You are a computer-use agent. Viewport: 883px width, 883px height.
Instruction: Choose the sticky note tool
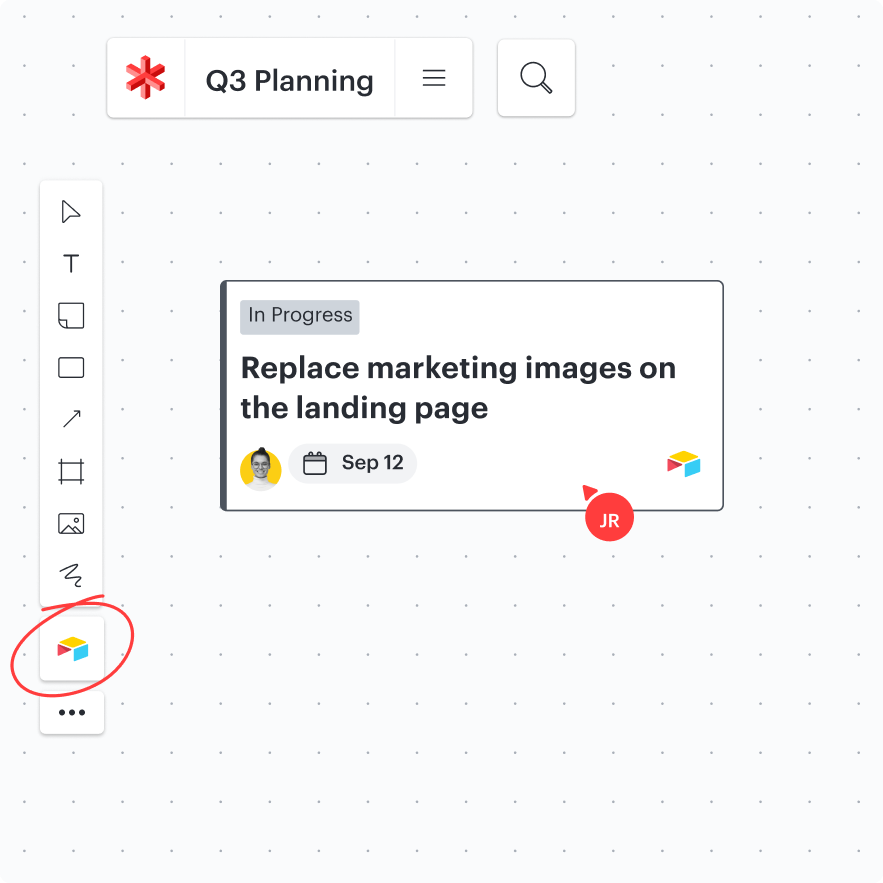(71, 316)
